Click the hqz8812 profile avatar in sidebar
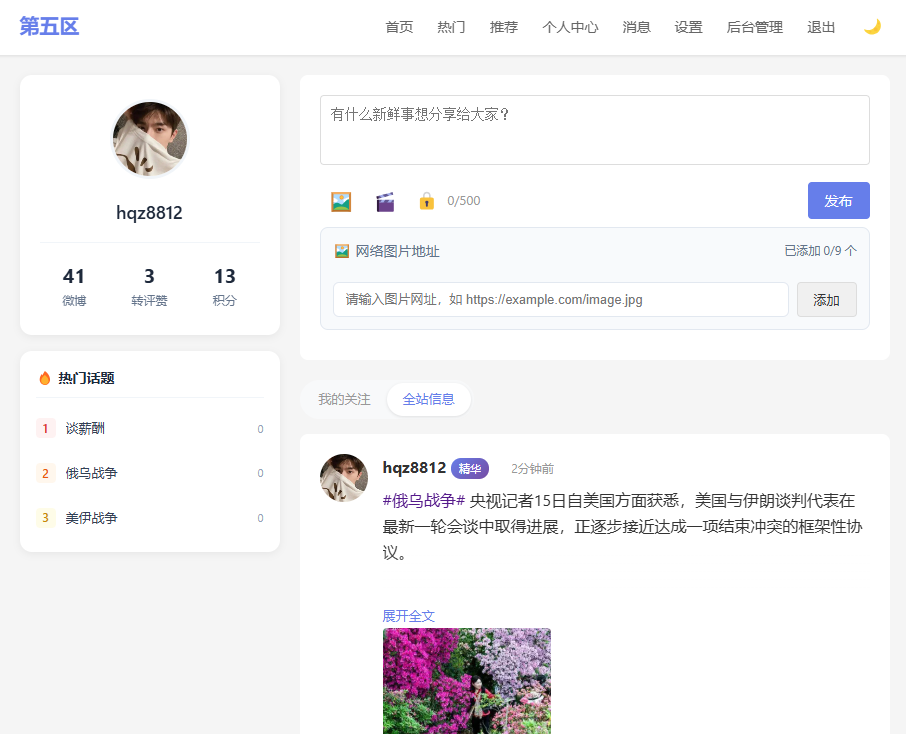 tap(150, 139)
